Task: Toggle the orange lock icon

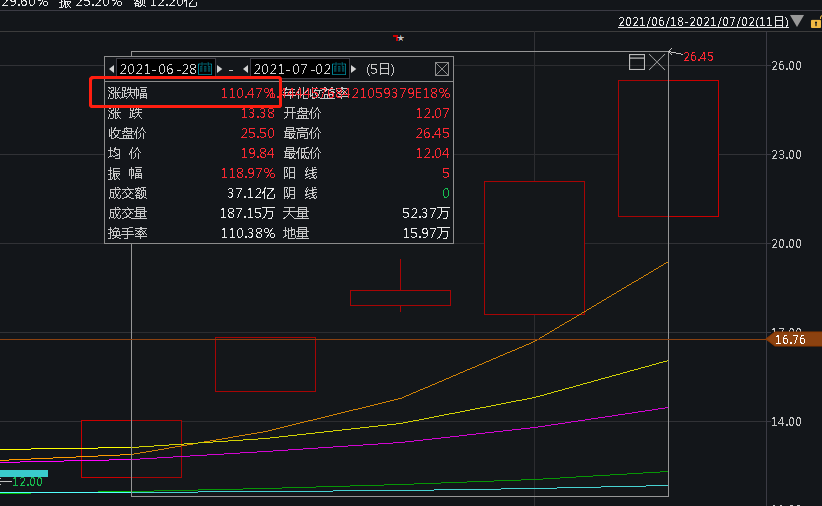Action: (x=814, y=21)
